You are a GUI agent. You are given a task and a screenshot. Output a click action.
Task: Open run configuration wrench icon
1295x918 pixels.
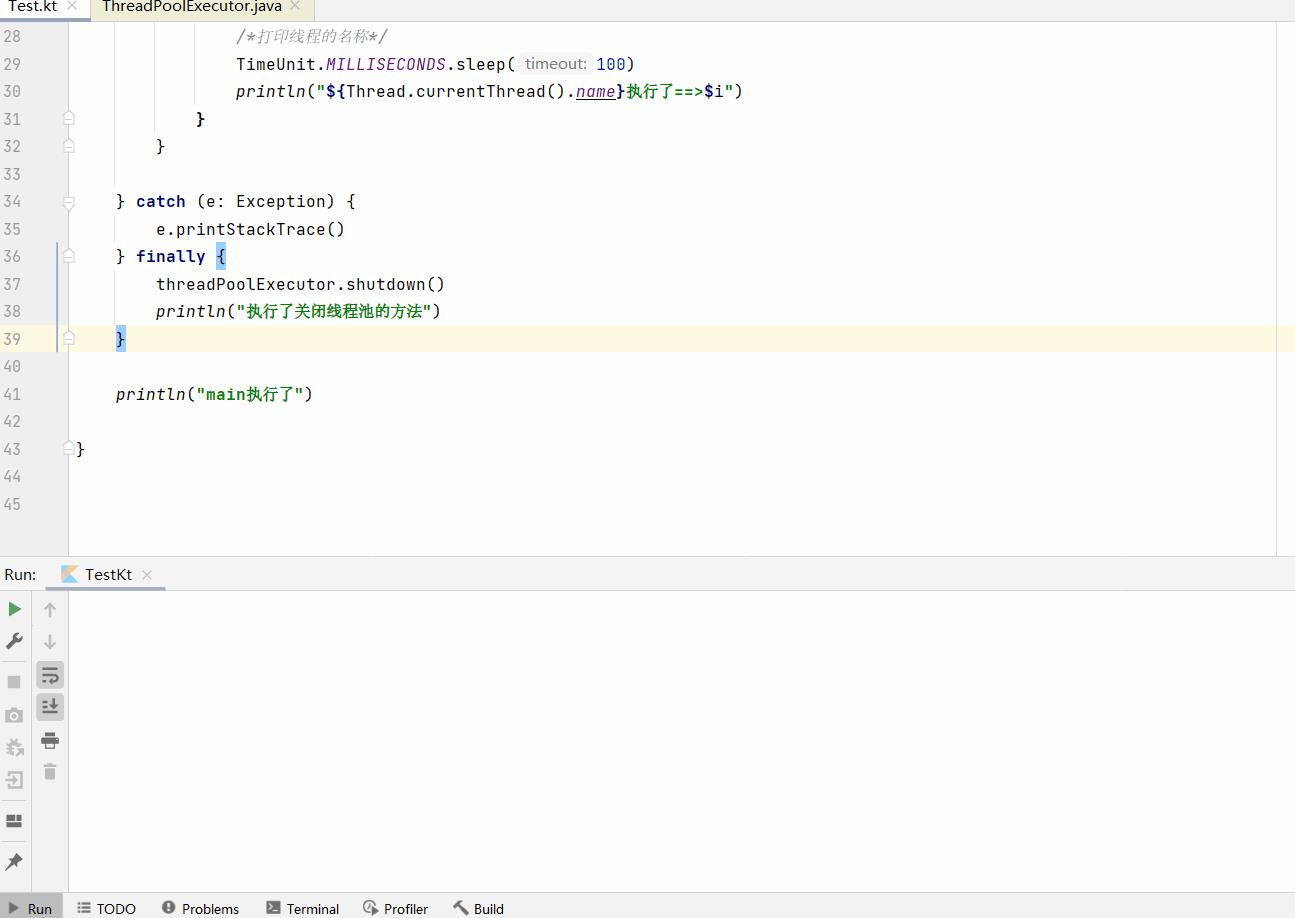pos(14,640)
